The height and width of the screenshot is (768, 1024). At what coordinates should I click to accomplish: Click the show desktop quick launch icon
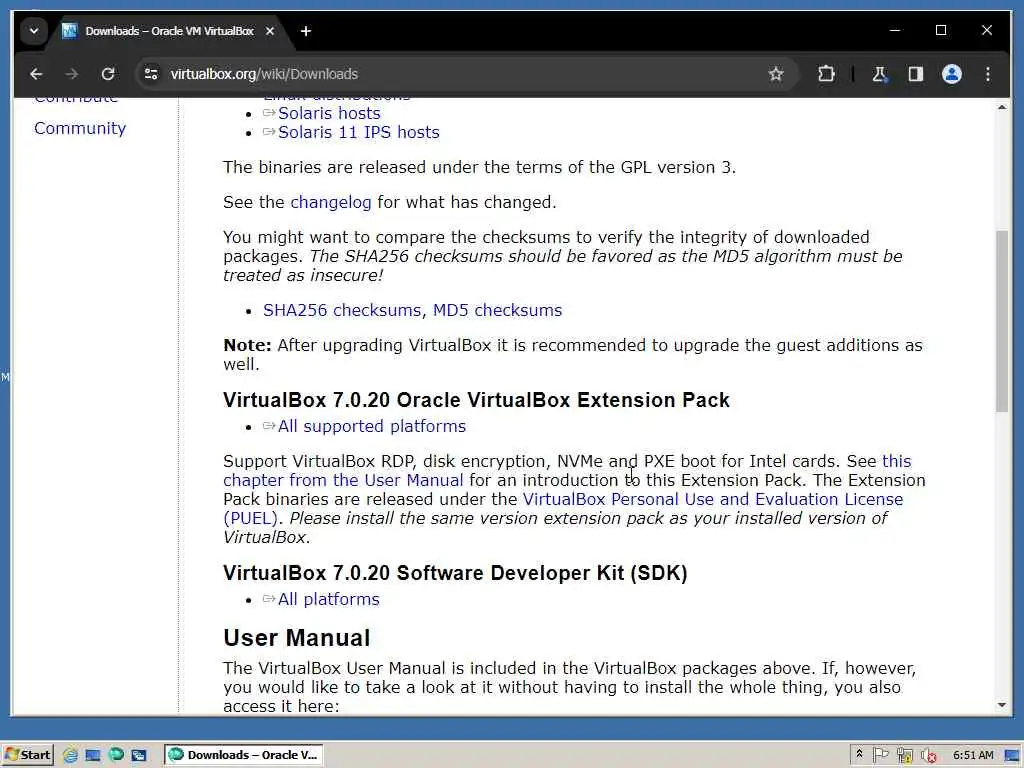pyautogui.click(x=93, y=755)
